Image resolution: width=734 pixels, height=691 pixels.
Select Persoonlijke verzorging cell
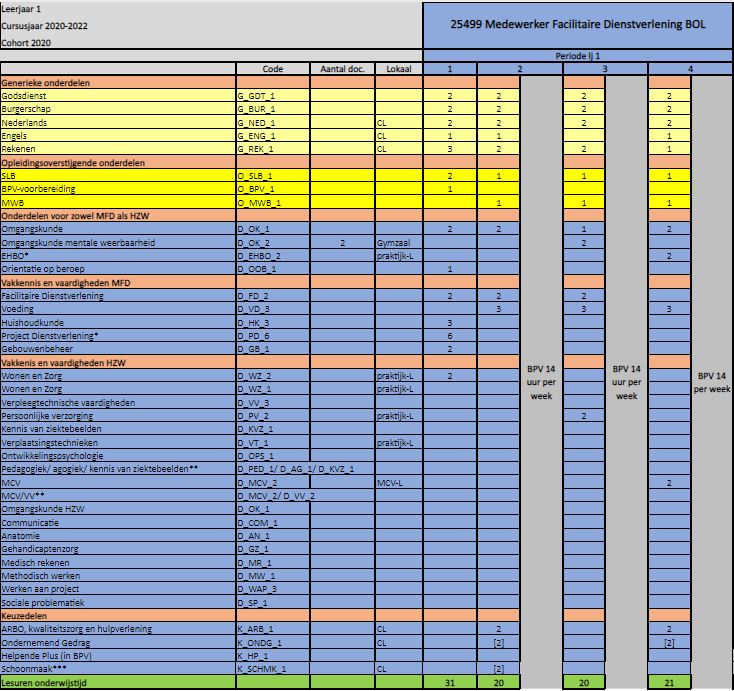118,416
